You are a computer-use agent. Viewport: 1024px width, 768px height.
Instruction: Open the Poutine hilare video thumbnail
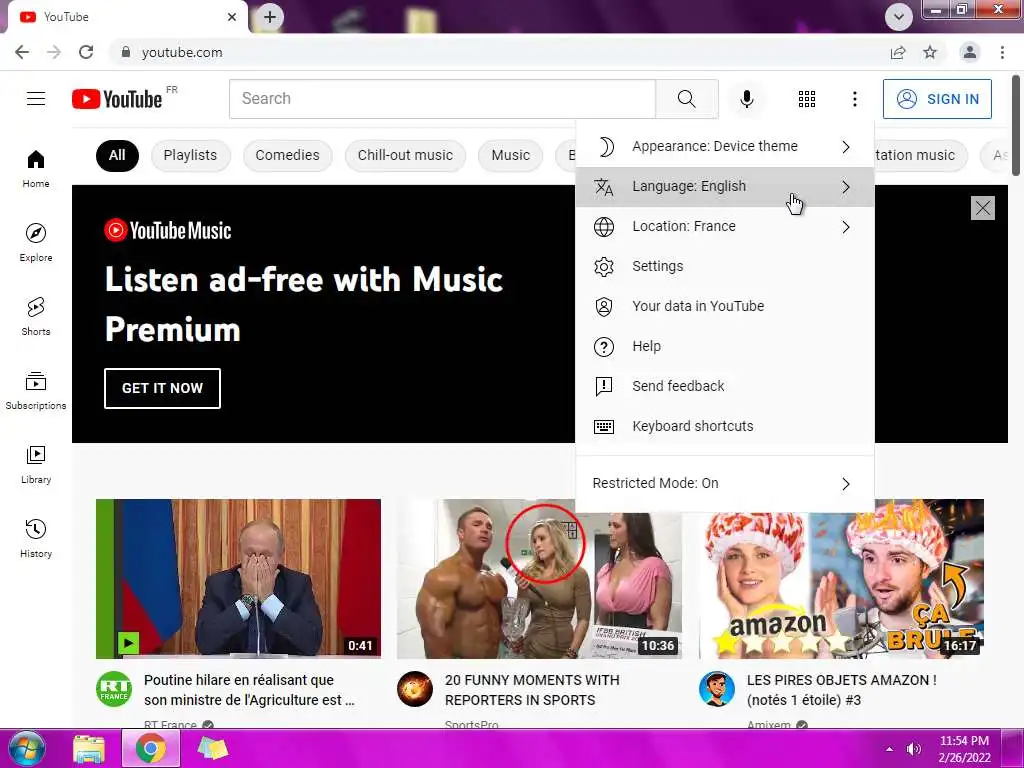tap(238, 579)
